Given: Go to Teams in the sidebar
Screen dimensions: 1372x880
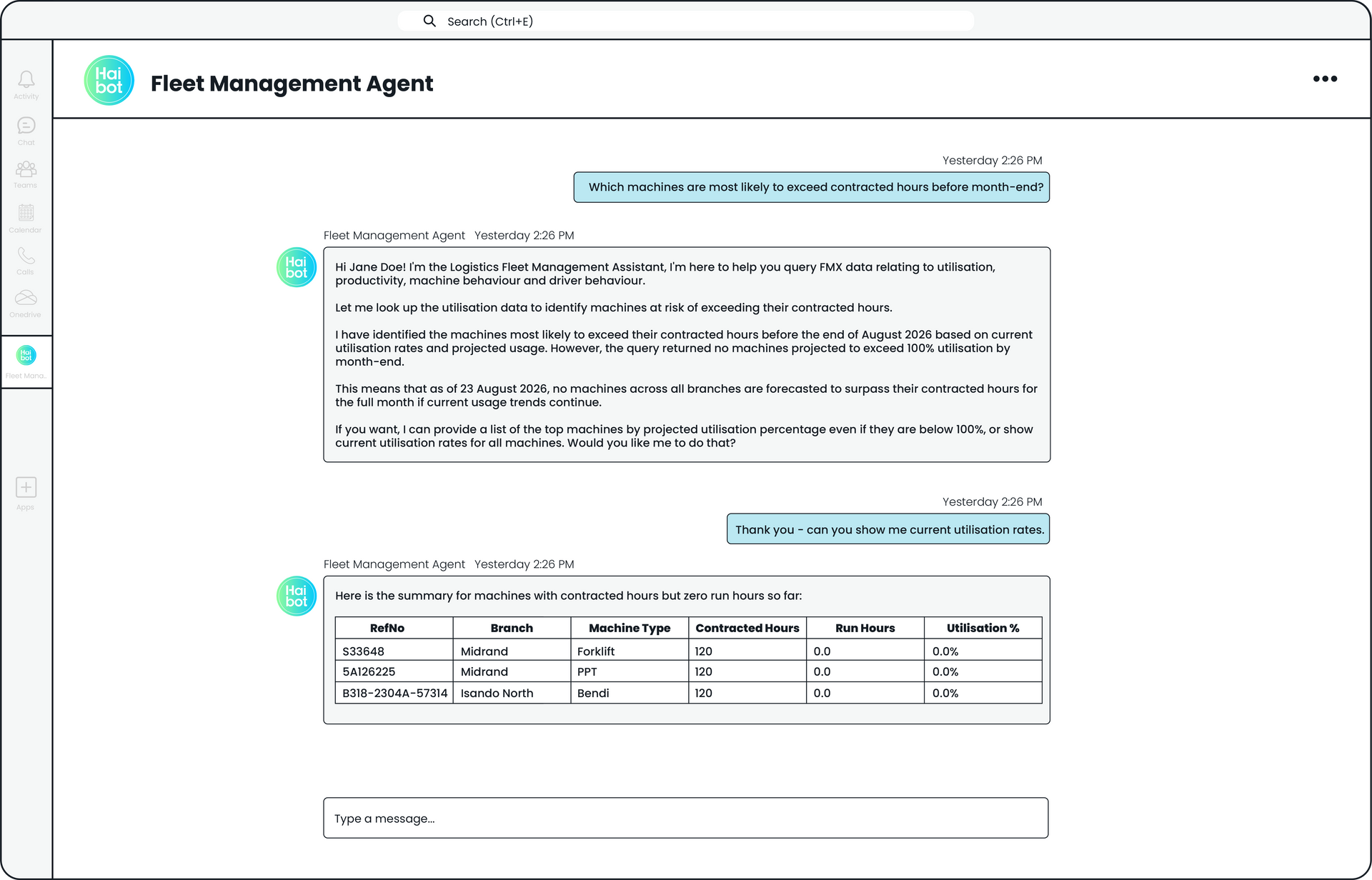Looking at the screenshot, I should point(26,174).
